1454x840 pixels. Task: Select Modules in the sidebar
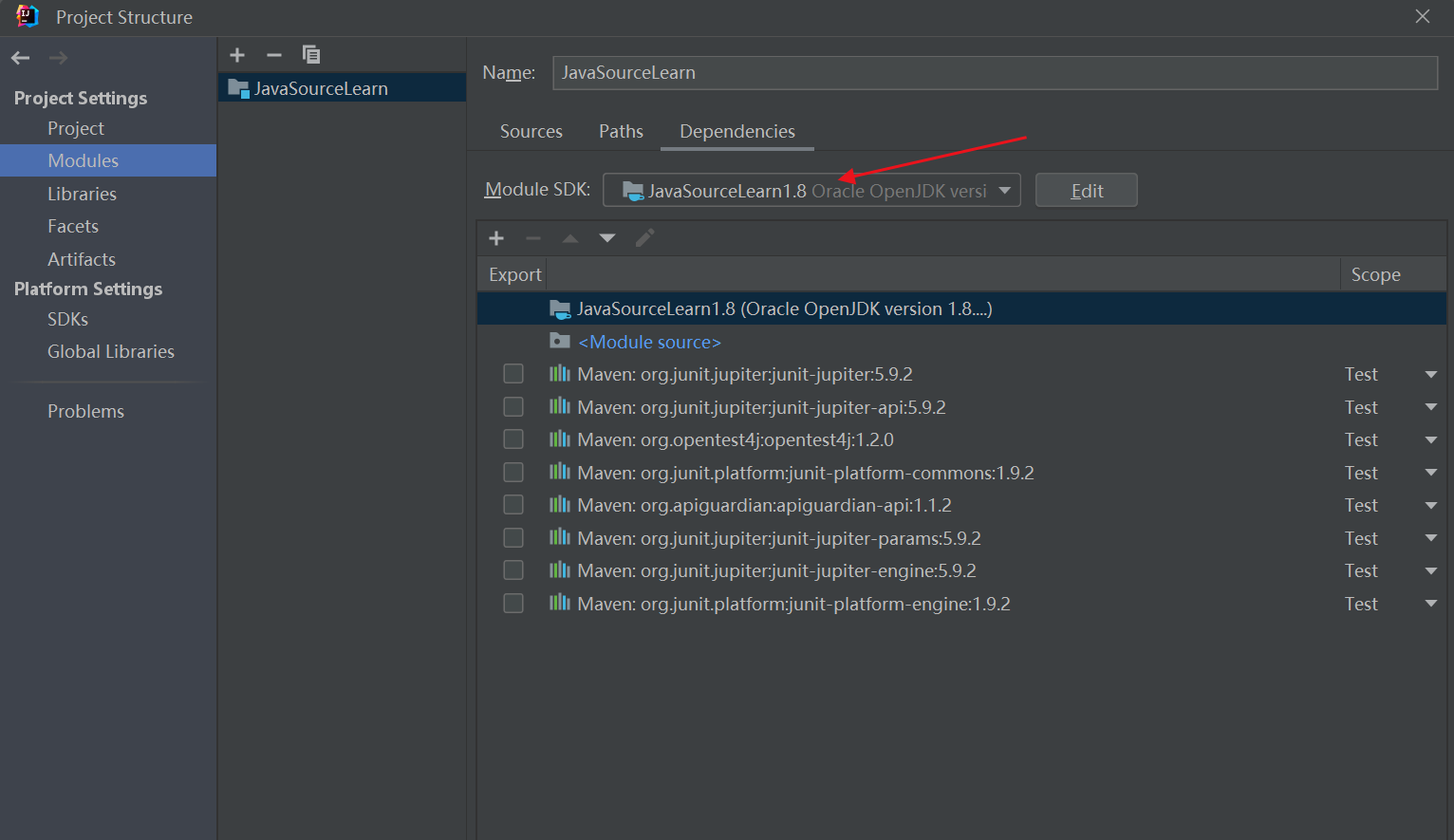pos(108,160)
